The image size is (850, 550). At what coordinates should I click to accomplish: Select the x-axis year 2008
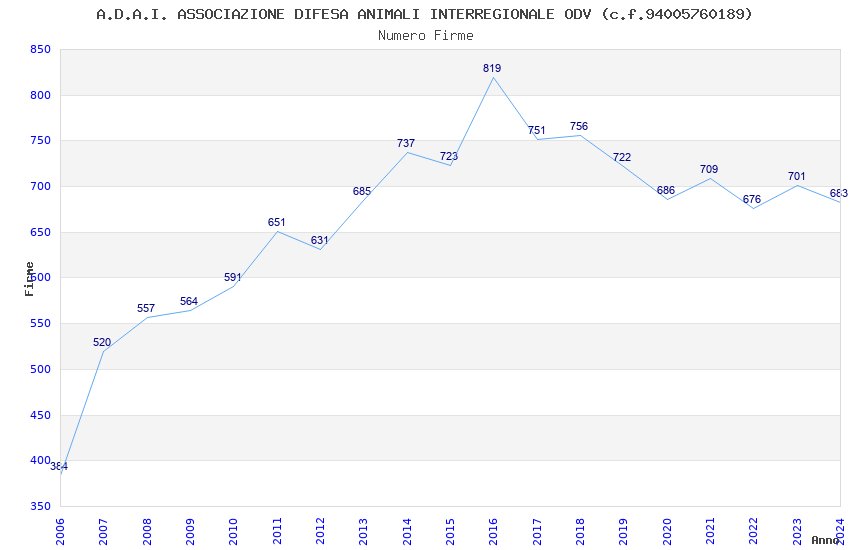[x=146, y=531]
